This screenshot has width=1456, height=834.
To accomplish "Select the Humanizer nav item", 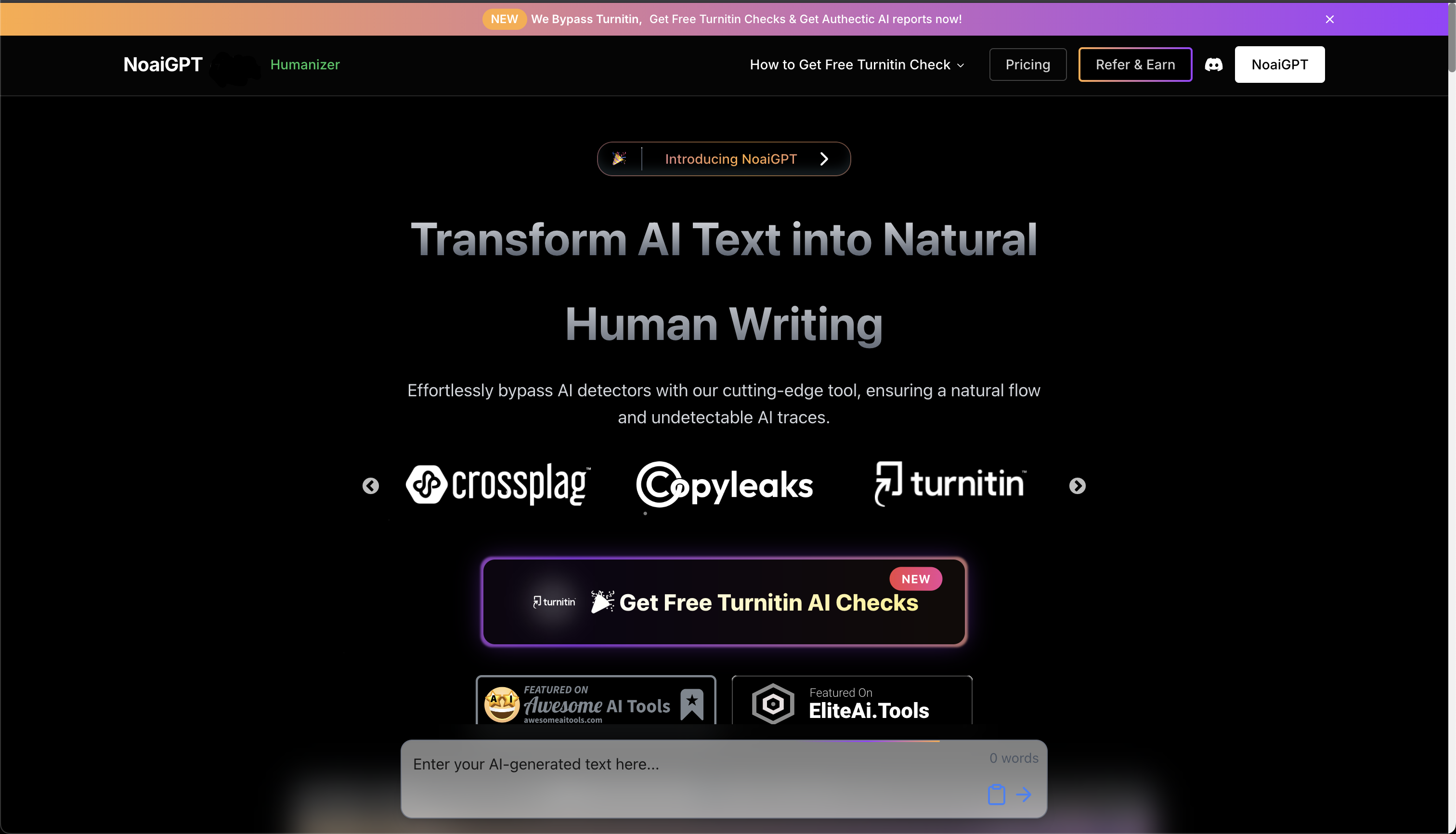I will (x=305, y=65).
